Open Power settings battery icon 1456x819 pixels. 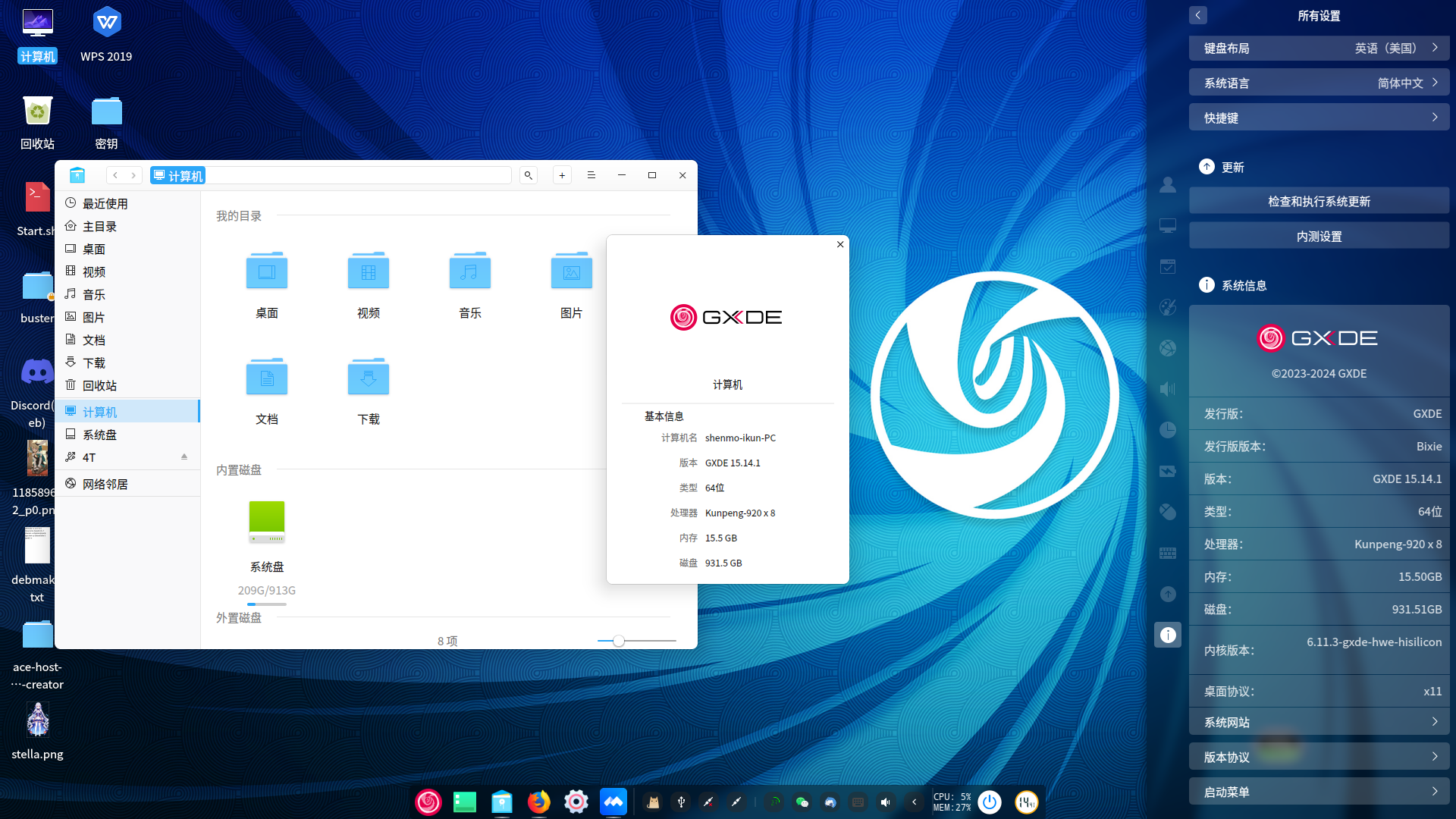pyautogui.click(x=1168, y=471)
